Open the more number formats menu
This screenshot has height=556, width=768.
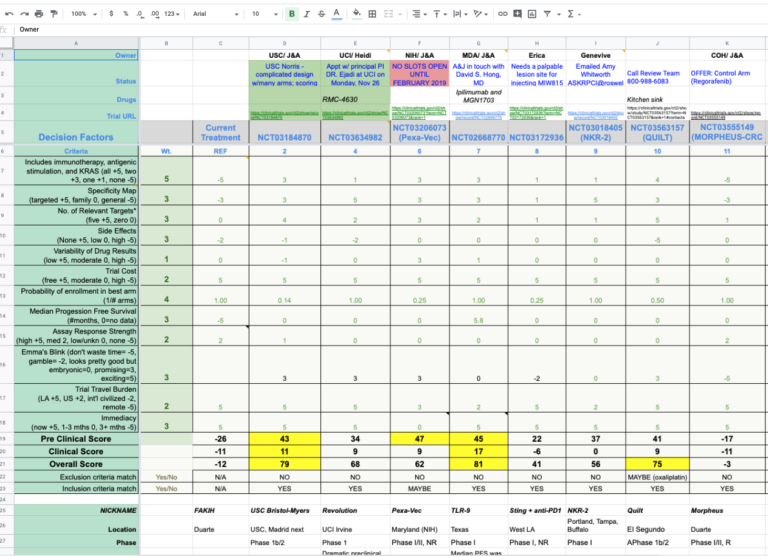pyautogui.click(x=173, y=14)
